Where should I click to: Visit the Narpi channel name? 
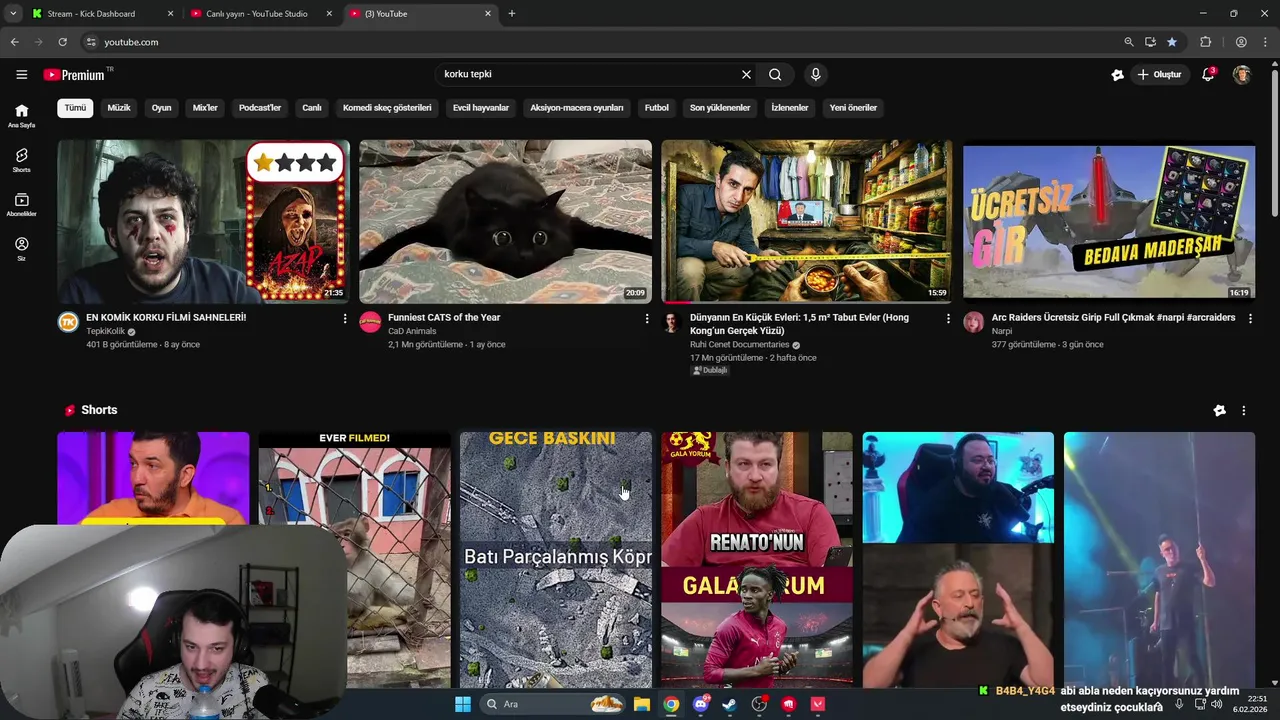[x=1002, y=331]
